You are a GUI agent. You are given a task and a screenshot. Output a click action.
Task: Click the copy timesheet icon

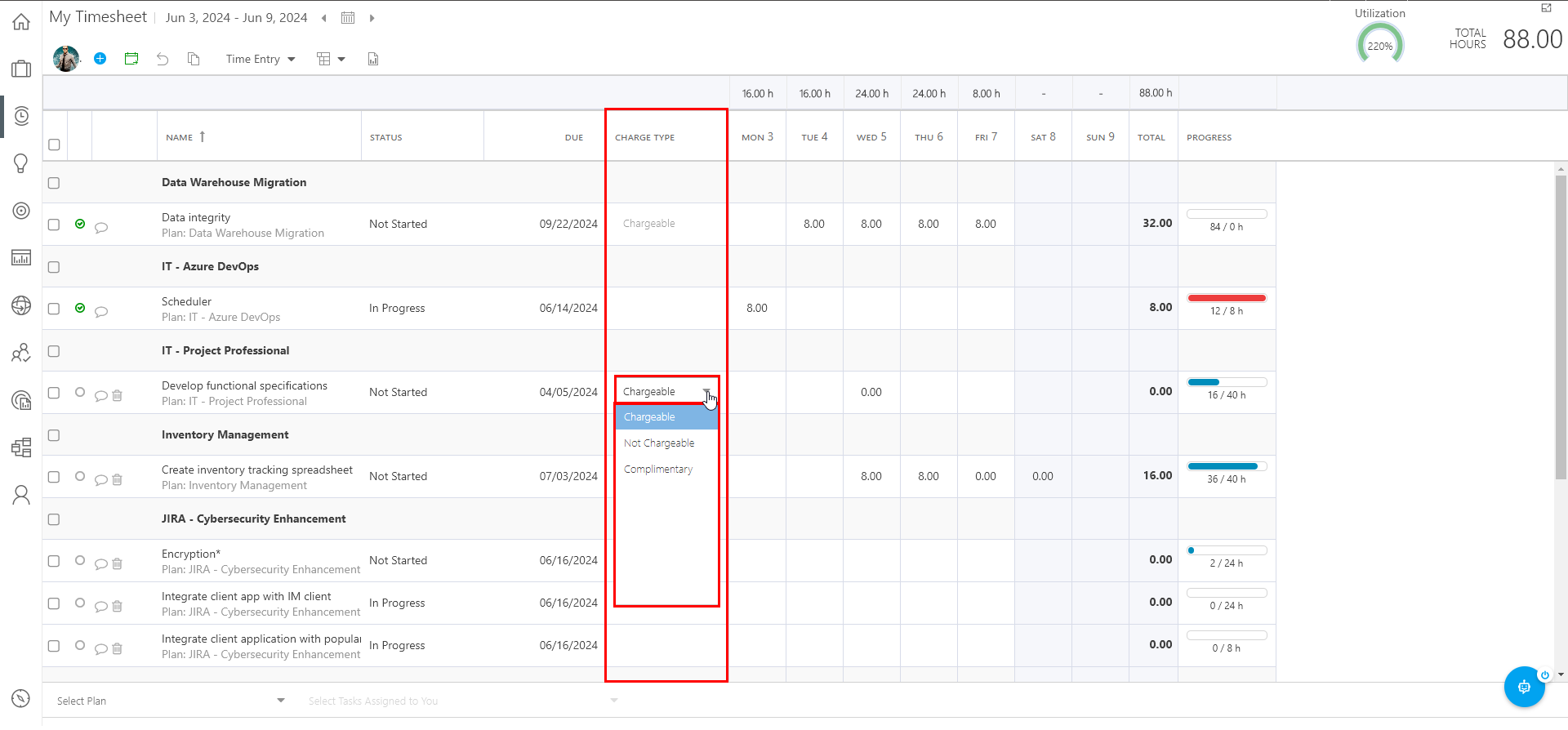tap(194, 59)
